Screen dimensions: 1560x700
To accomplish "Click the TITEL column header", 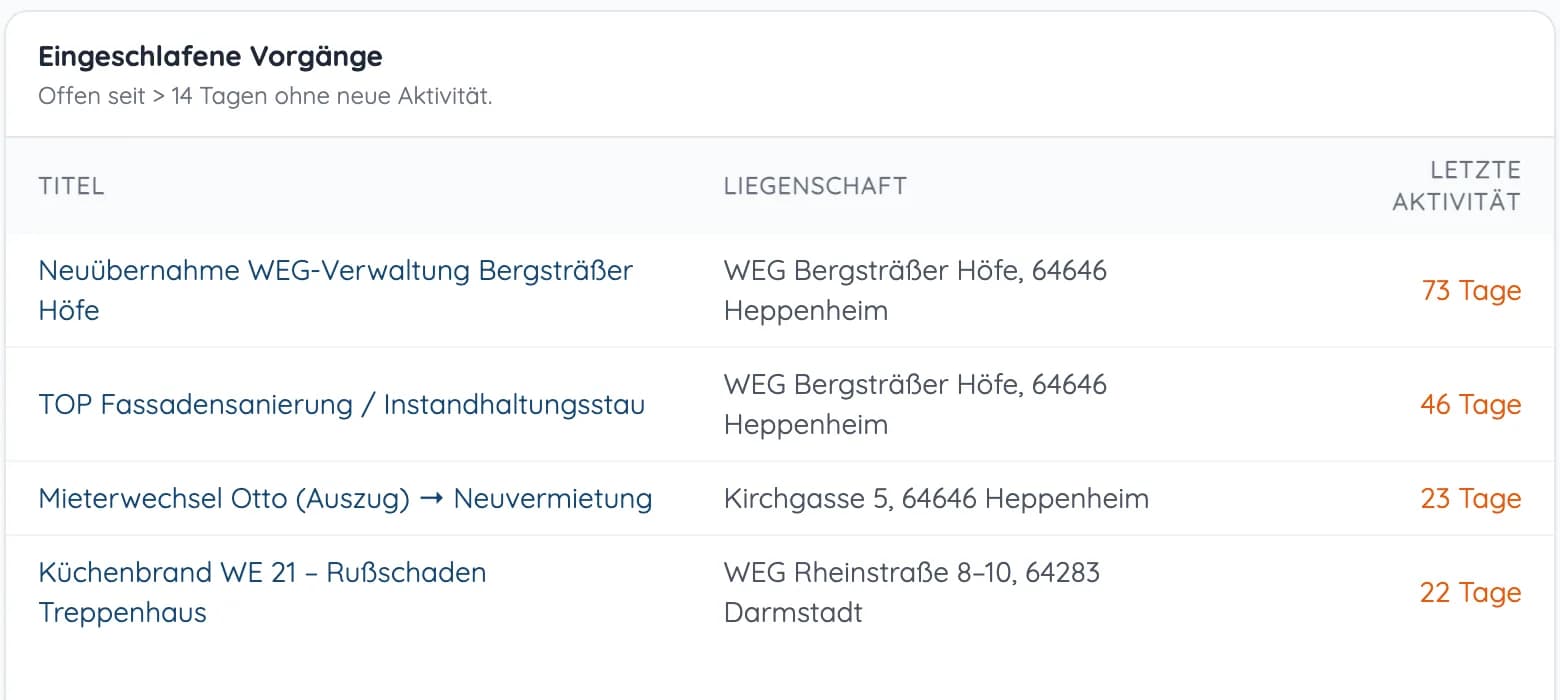I will pos(71,186).
